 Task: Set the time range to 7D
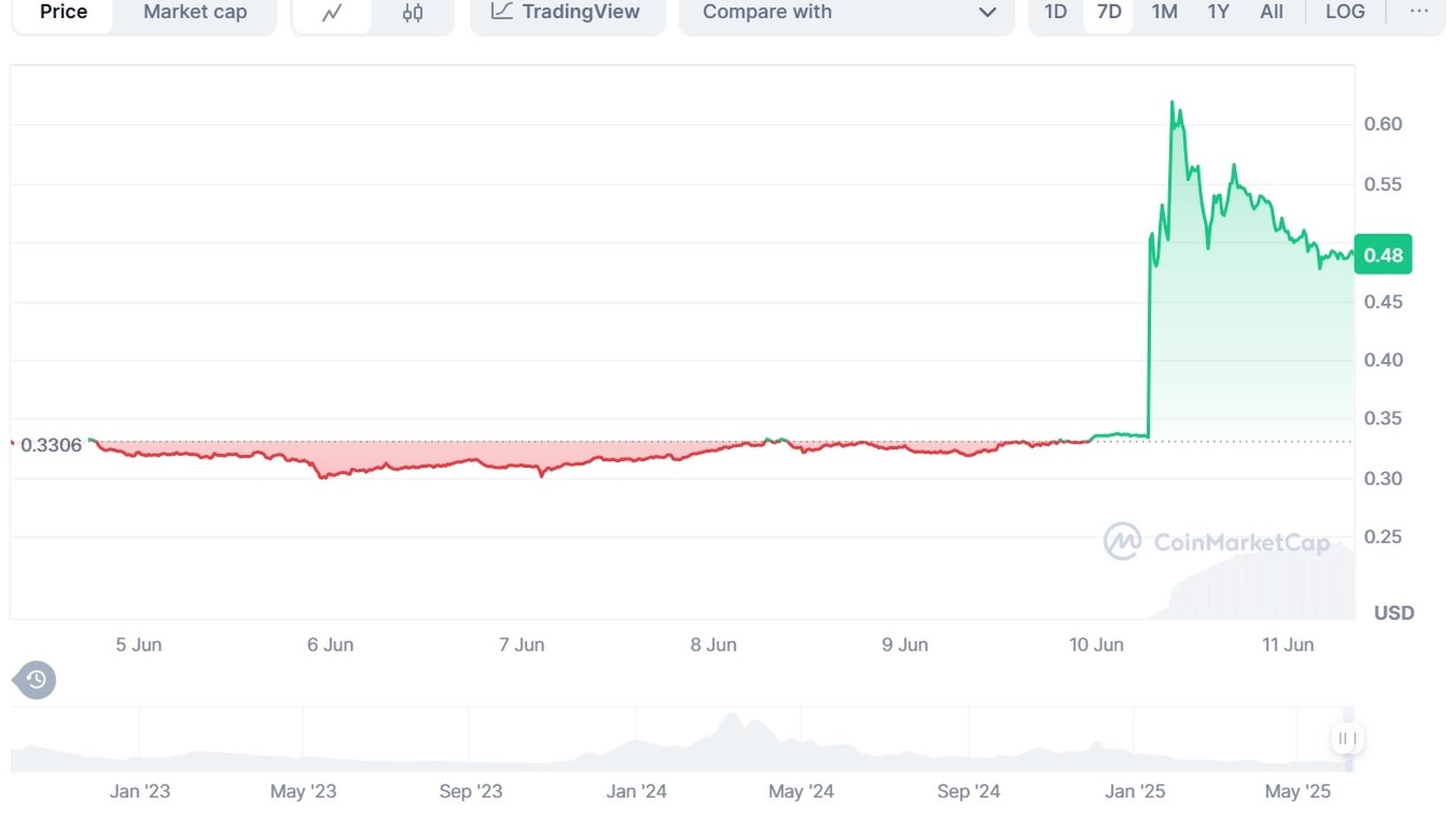point(1108,13)
